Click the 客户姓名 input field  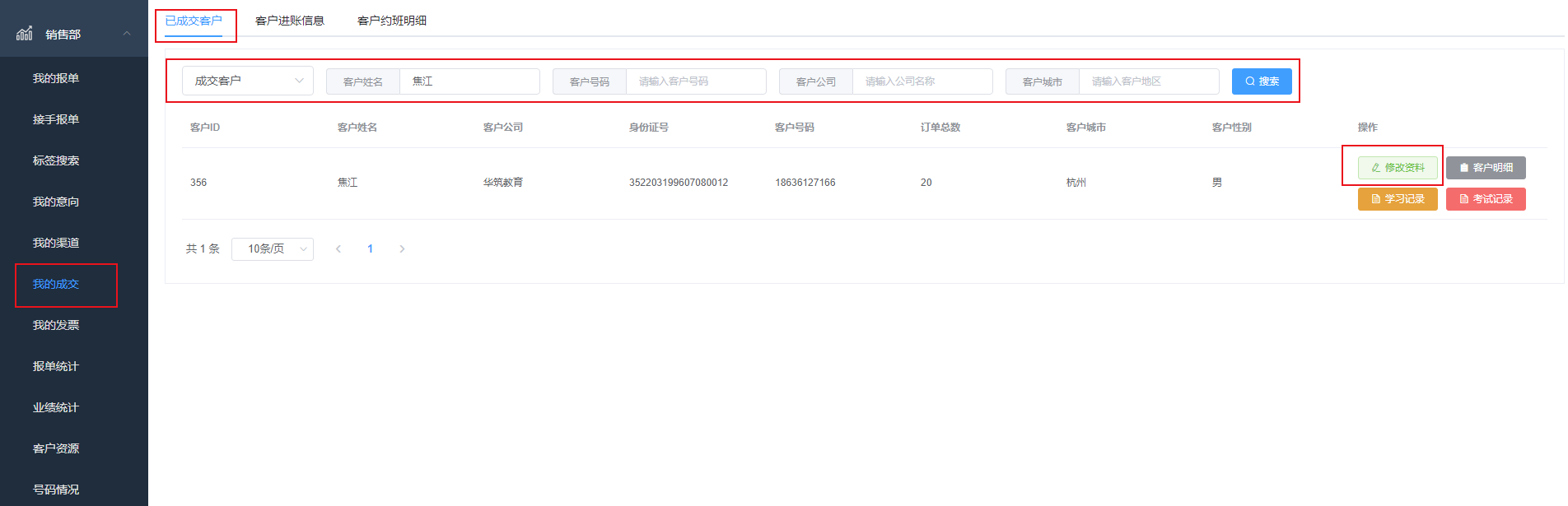tap(469, 81)
